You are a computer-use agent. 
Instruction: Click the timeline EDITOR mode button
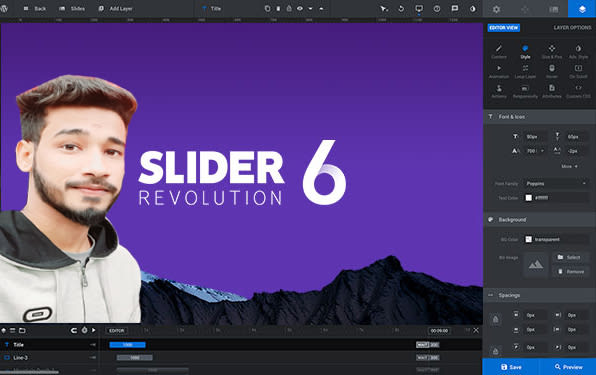point(117,331)
